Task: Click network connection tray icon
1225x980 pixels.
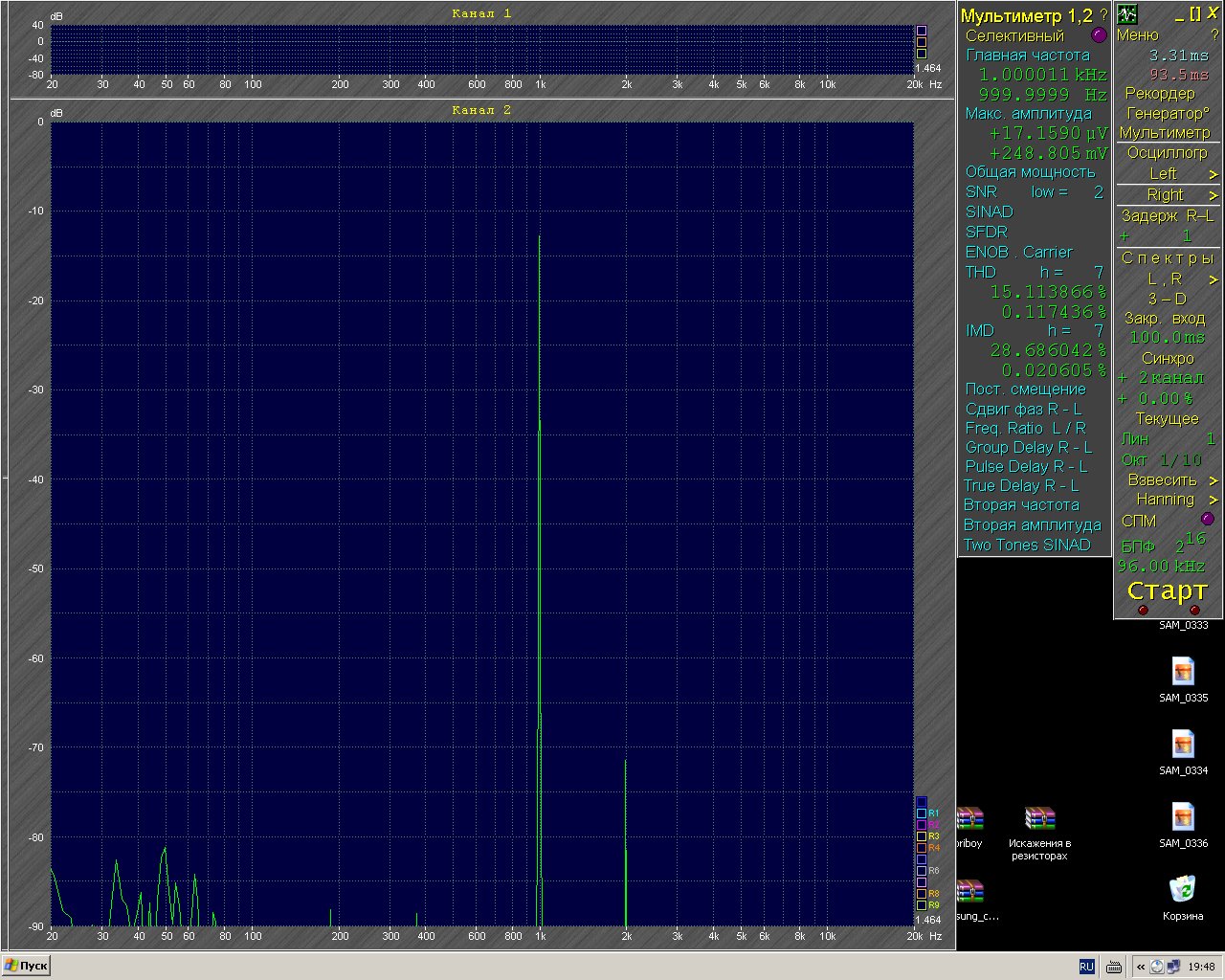Action: [1173, 967]
